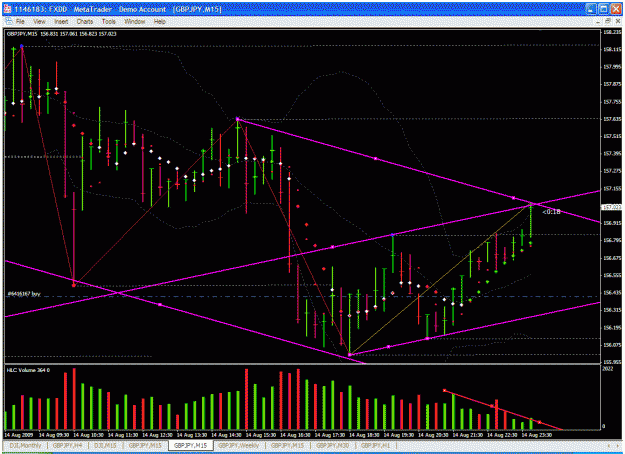Minimize the application window

point(591,9)
